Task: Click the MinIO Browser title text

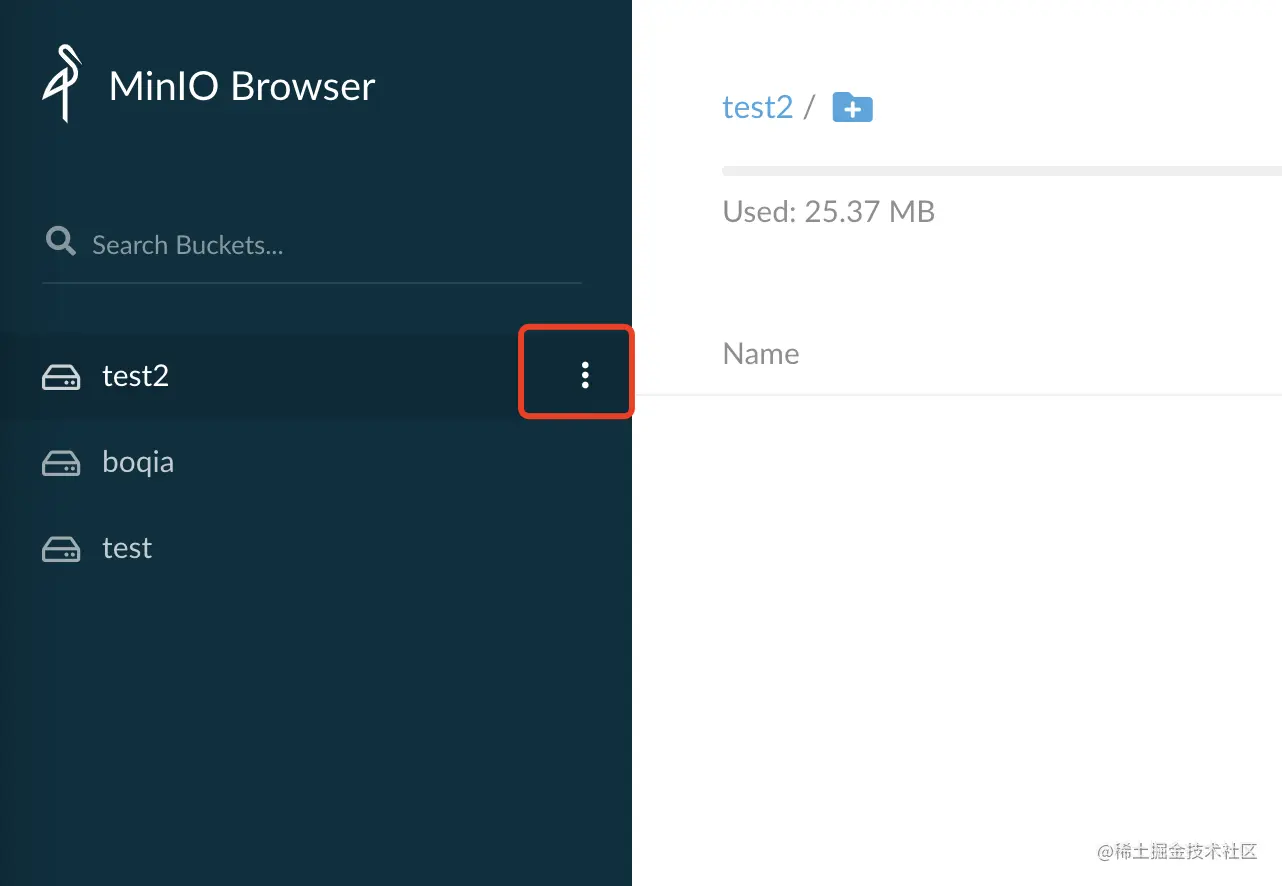Action: [x=242, y=86]
